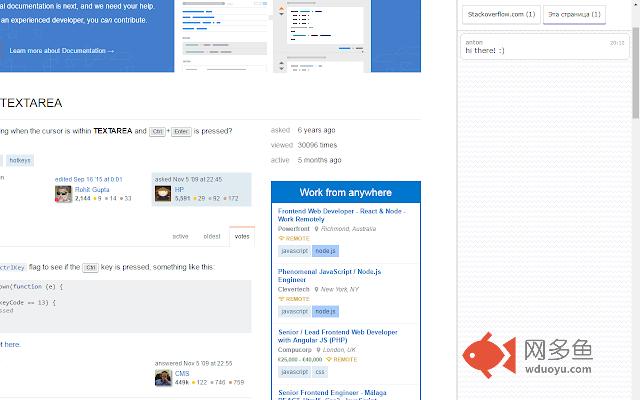This screenshot has width=640, height=400.
Task: Open the Senior / Lead Frontend Web Developer job
Action: pyautogui.click(x=338, y=336)
